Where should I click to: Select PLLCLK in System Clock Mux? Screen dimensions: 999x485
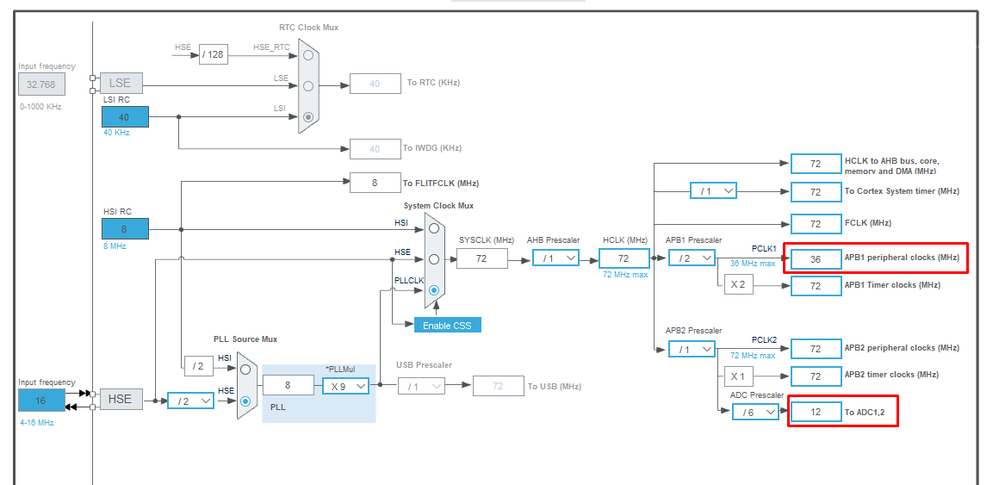point(435,290)
